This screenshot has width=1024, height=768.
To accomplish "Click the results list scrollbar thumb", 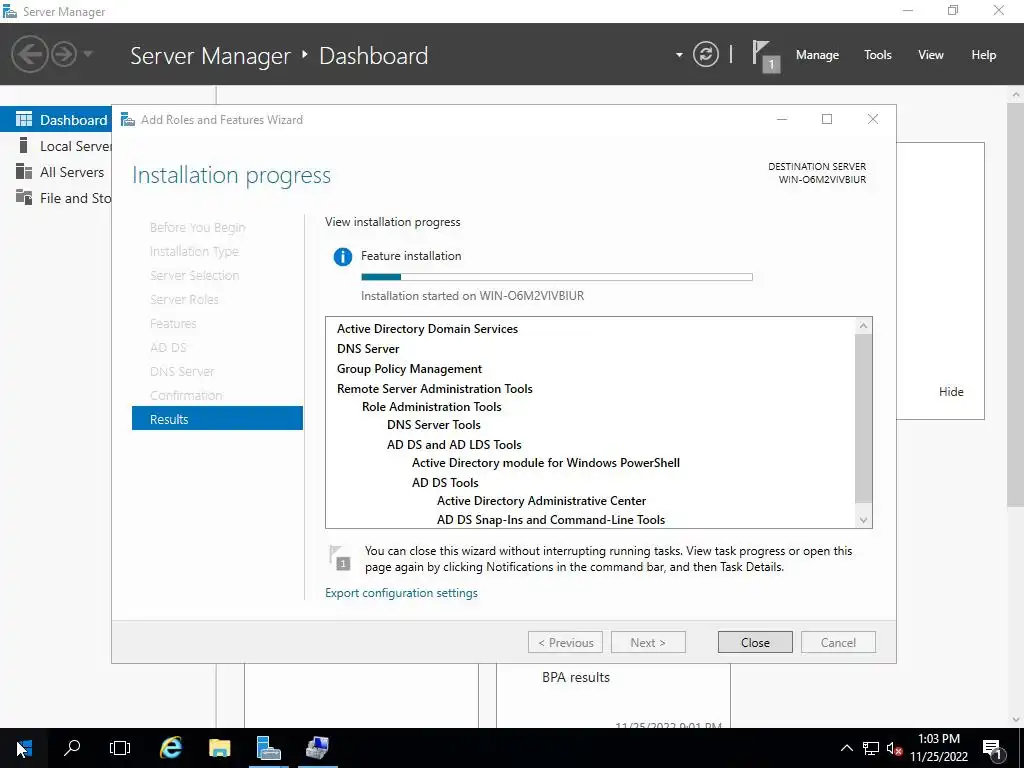I will pos(863,418).
